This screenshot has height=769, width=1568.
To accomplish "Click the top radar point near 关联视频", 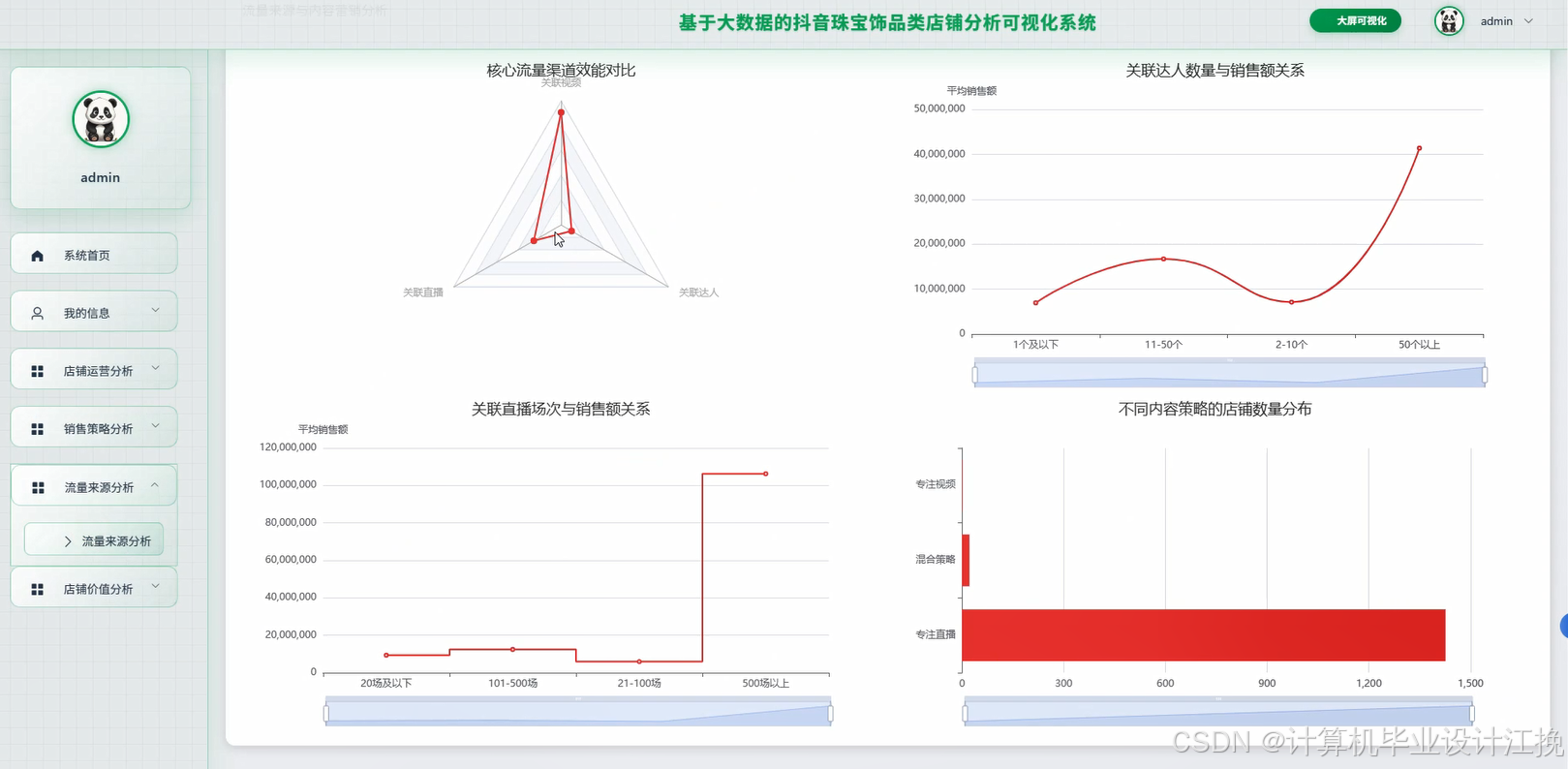I will (561, 112).
